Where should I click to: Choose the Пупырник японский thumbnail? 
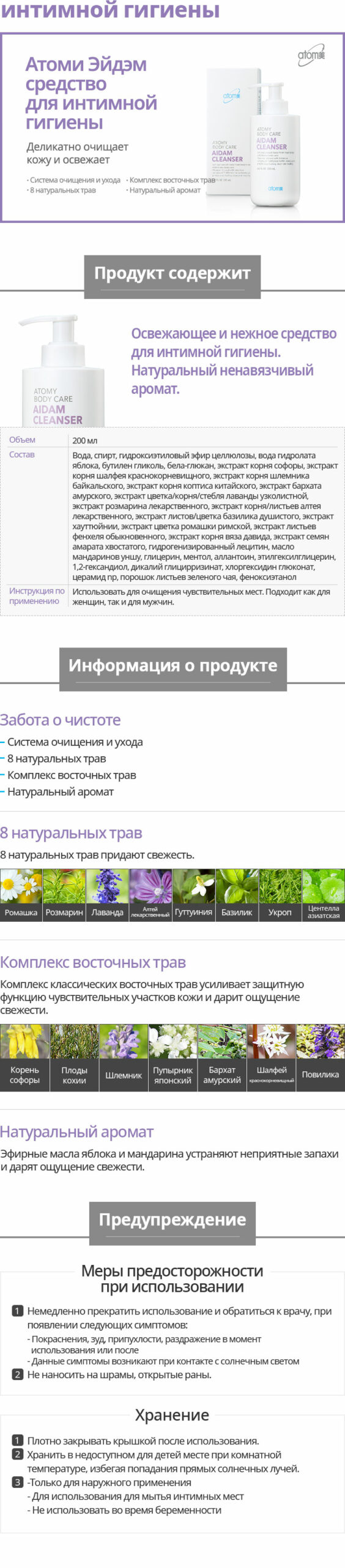point(172,1058)
